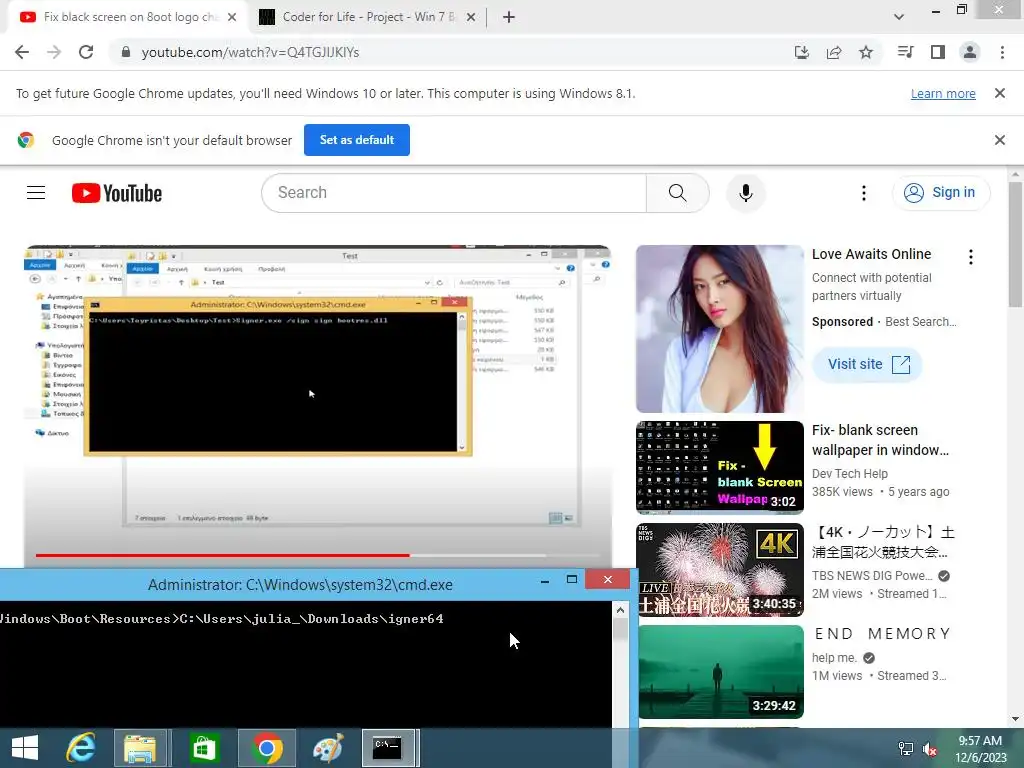Open the 'Love Awaits Online' ad thumbnail

(720, 328)
